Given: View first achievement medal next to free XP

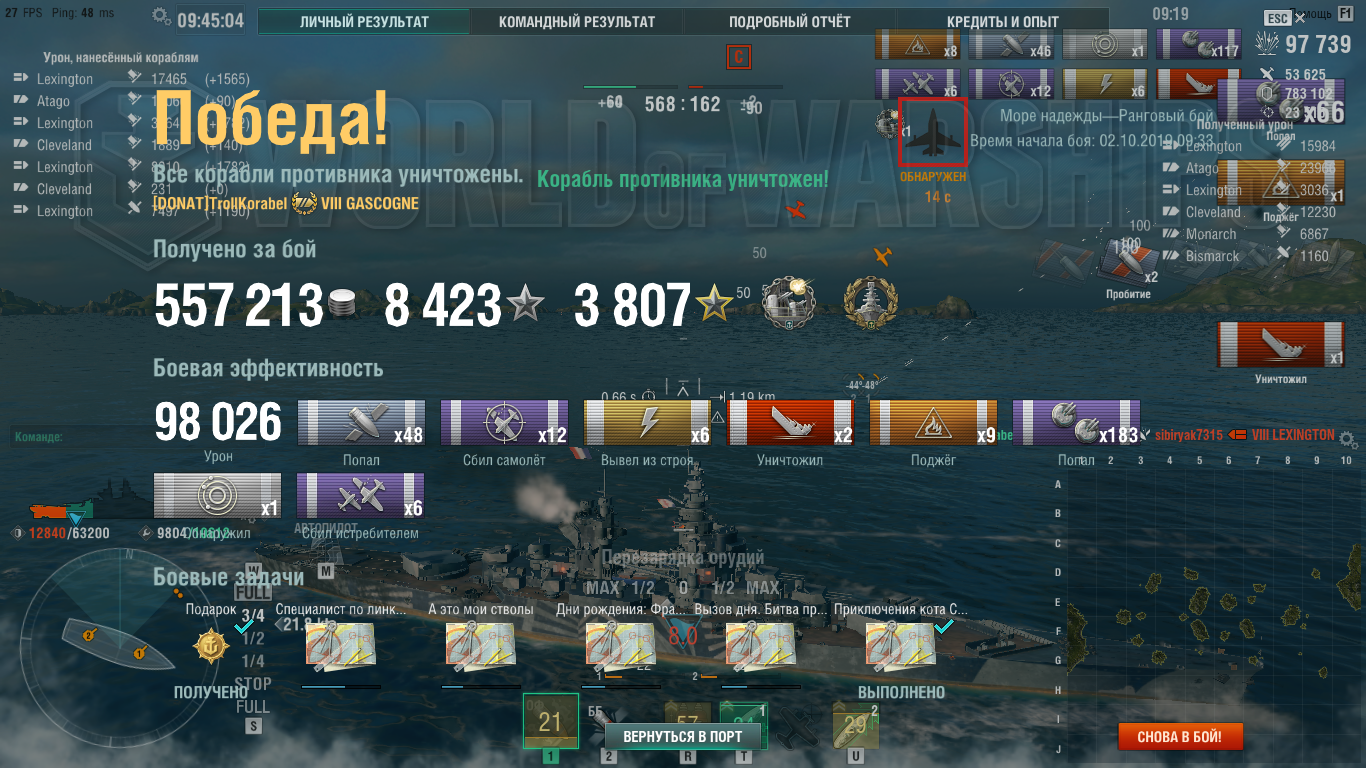Looking at the screenshot, I should [788, 302].
